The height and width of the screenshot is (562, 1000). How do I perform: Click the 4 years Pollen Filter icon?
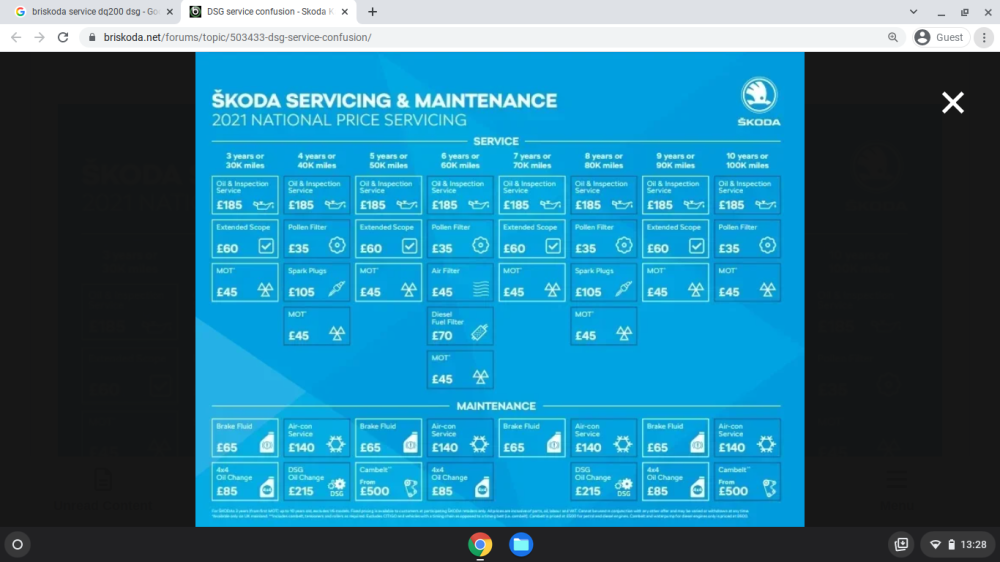tap(337, 245)
